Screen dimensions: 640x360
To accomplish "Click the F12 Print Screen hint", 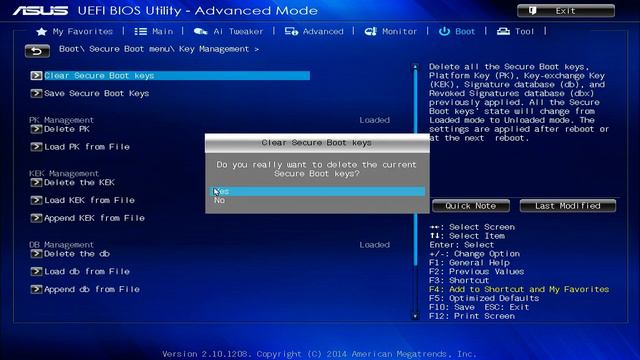I will coord(472,316).
